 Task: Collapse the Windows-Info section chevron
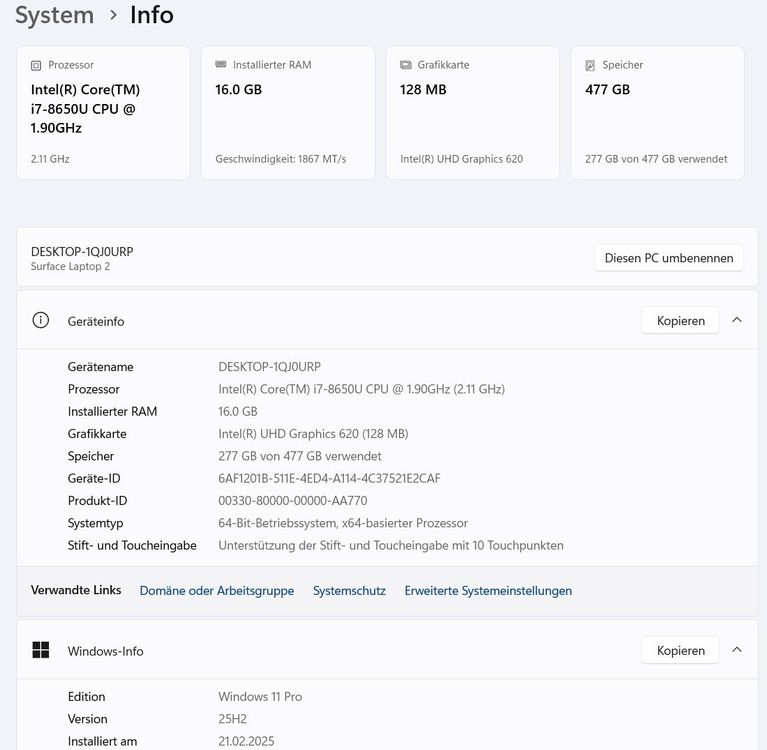[737, 650]
